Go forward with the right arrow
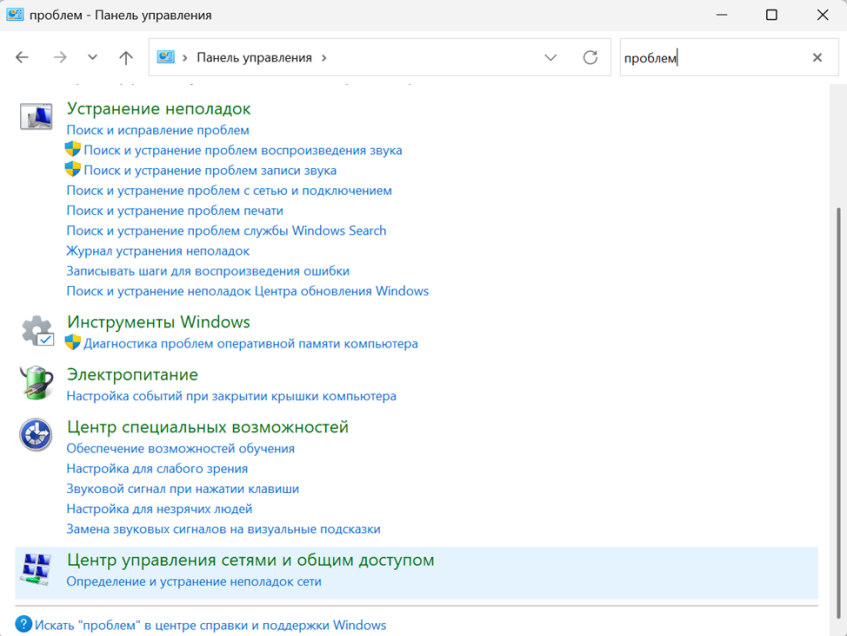This screenshot has height=636, width=847. pos(60,57)
